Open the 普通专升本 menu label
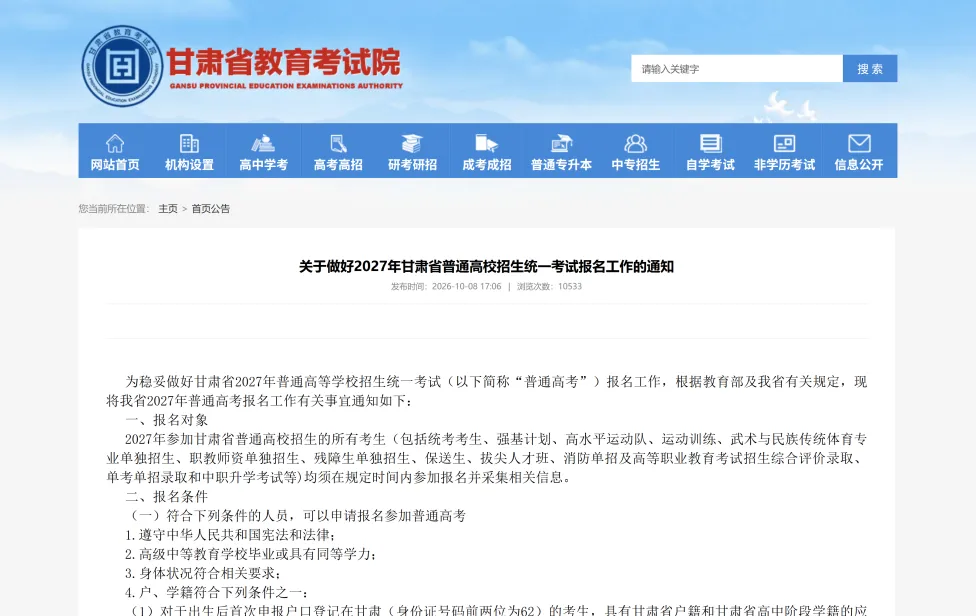Screen dimensions: 976x616 tap(561, 165)
